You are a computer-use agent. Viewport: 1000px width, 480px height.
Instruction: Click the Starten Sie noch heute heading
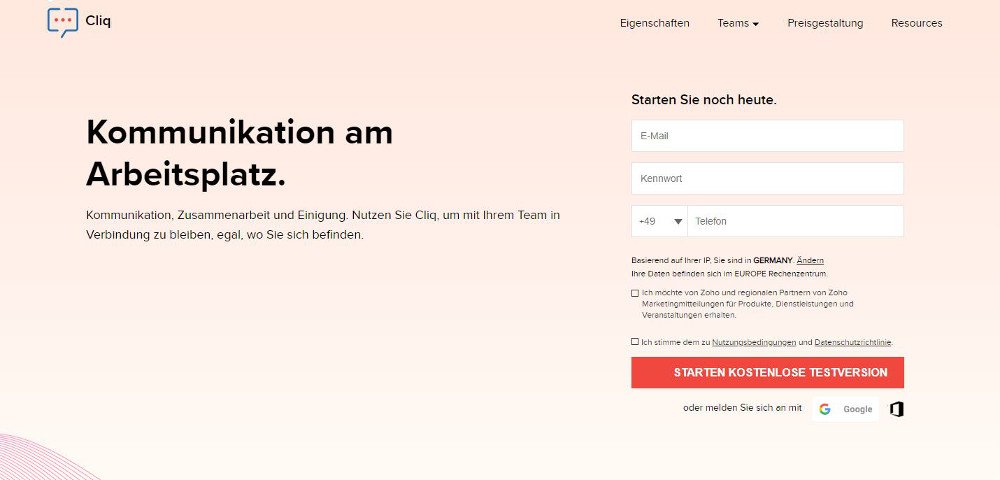(704, 100)
